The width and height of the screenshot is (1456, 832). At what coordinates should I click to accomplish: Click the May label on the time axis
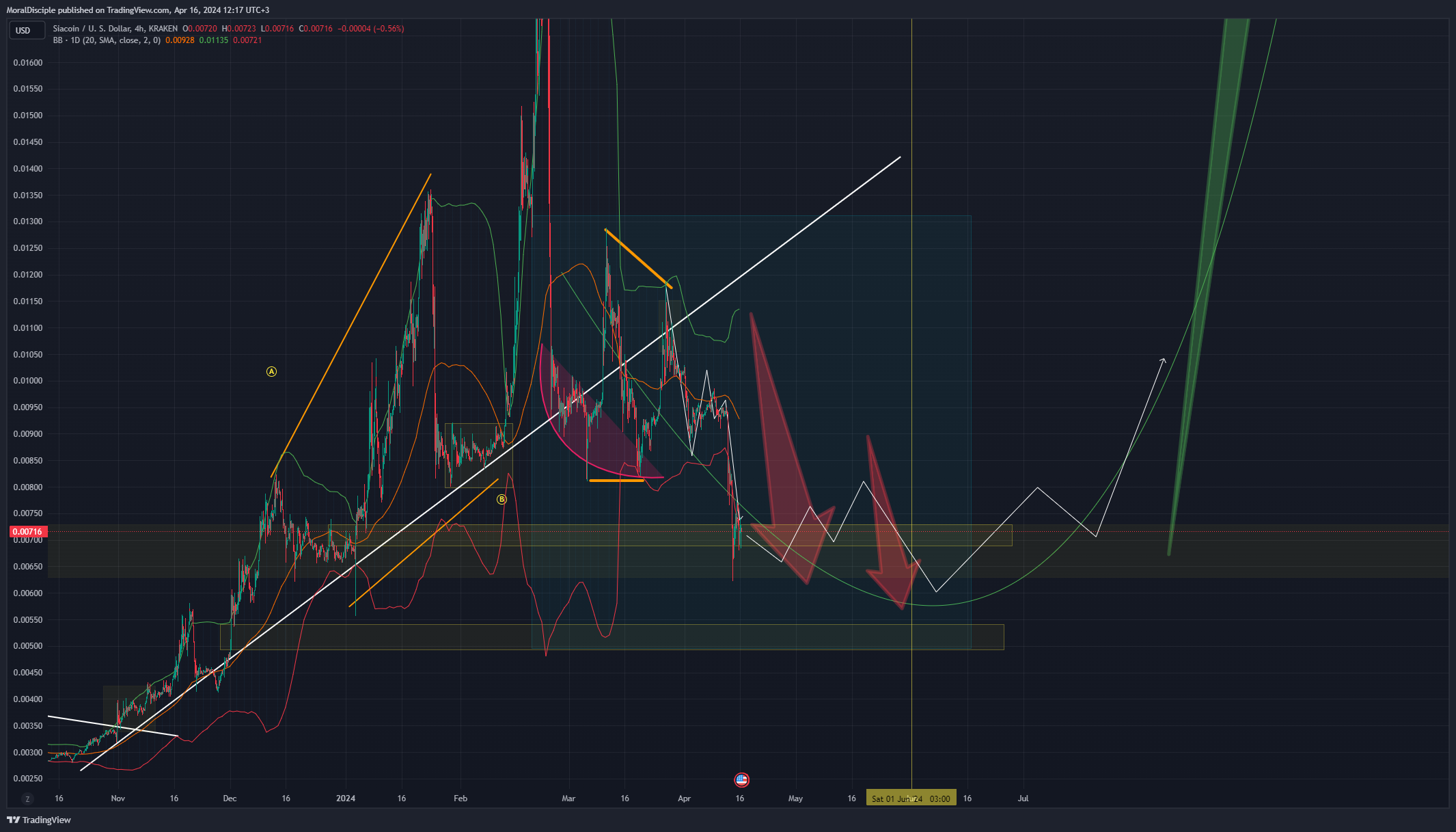pos(795,799)
